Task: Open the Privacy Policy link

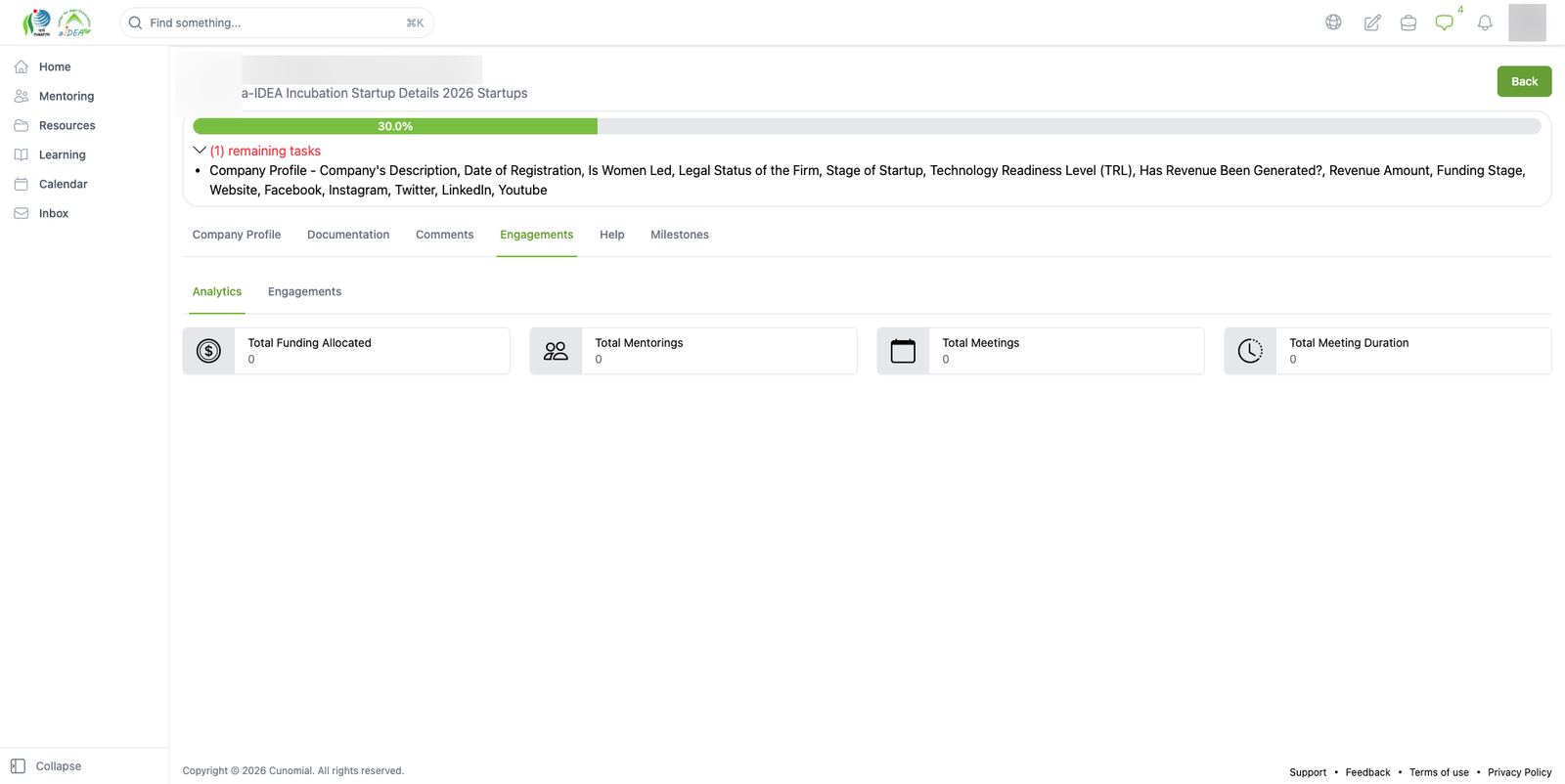Action: pyautogui.click(x=1519, y=772)
